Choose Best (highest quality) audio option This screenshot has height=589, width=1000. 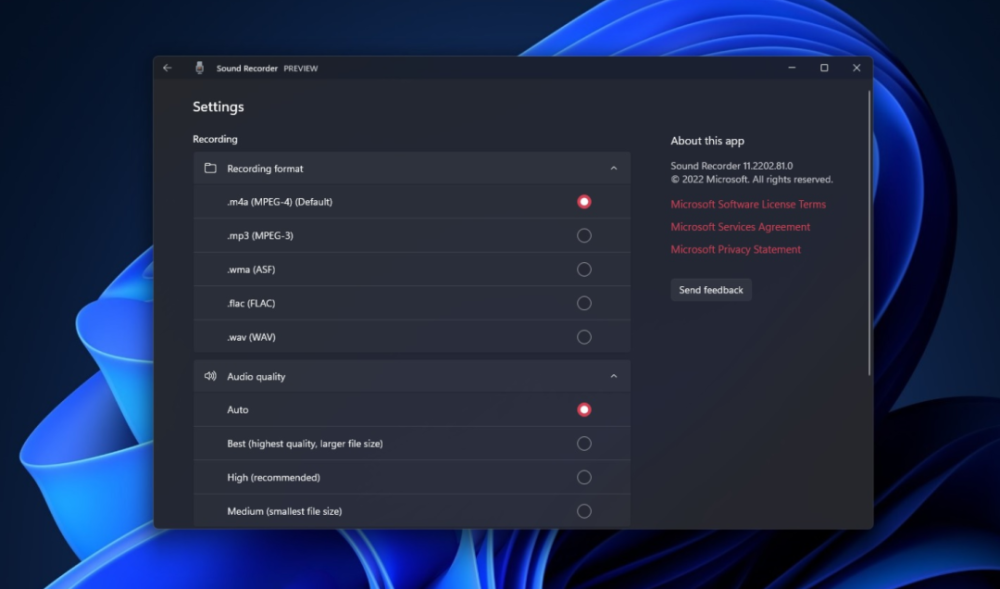coord(584,444)
